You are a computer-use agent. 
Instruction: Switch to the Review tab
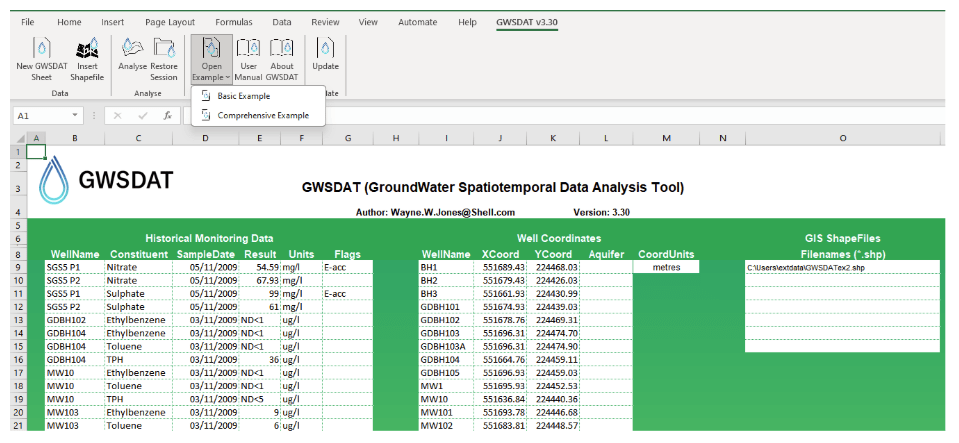coord(325,22)
